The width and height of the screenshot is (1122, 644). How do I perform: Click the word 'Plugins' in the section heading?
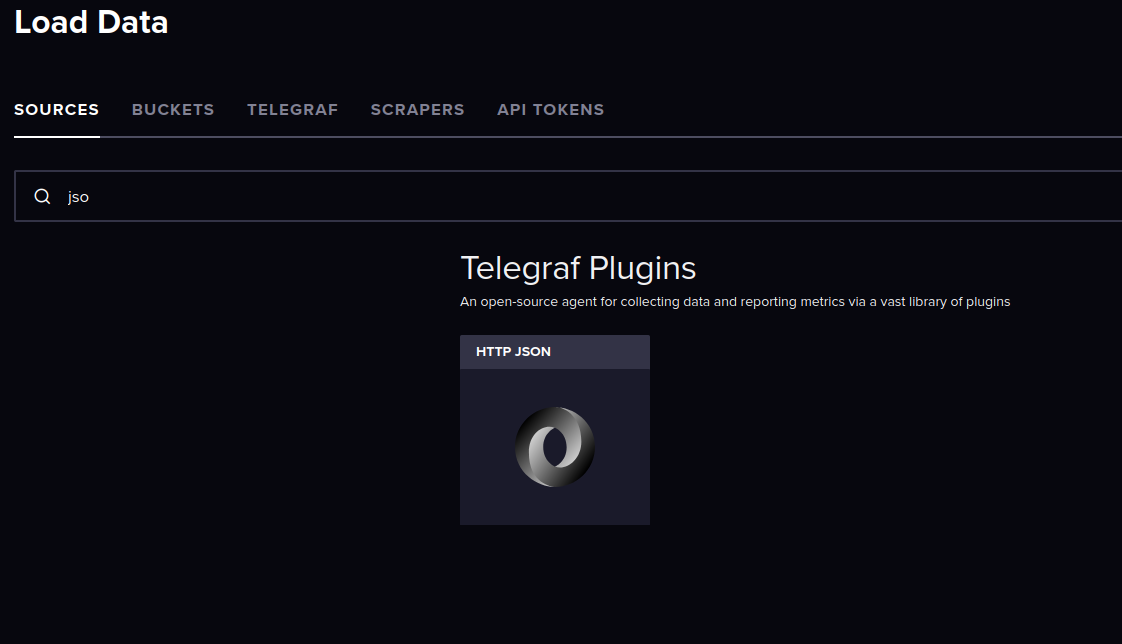pos(643,269)
